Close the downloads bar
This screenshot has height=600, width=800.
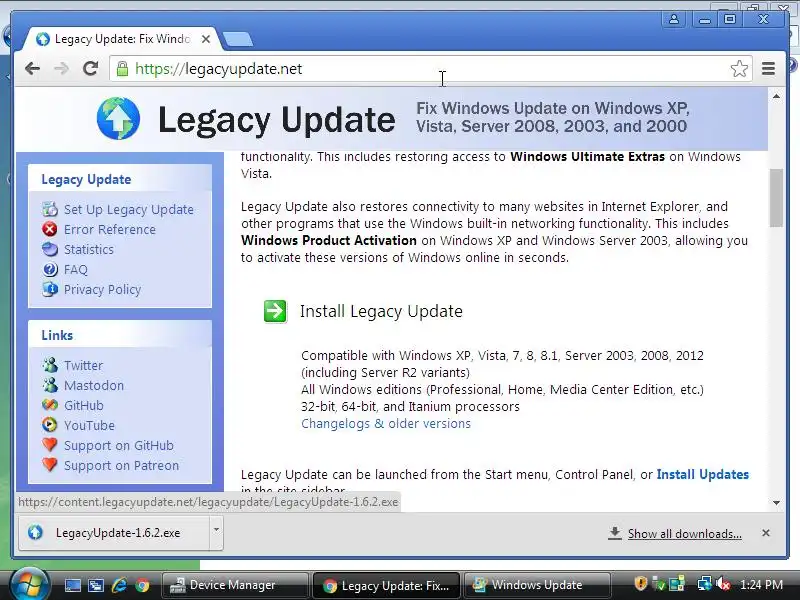click(x=766, y=533)
